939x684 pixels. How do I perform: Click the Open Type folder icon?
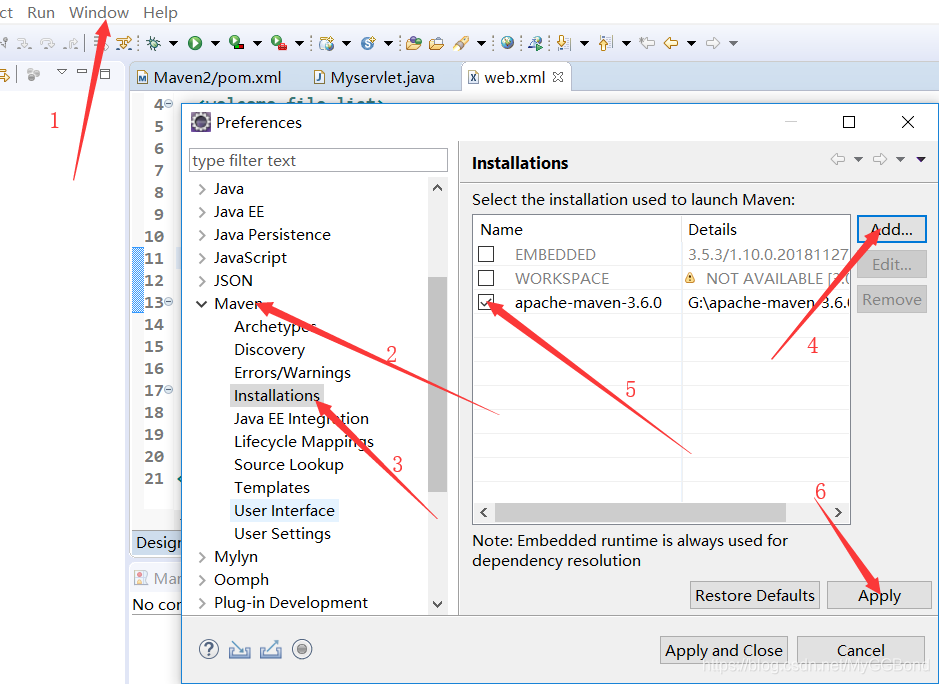[414, 43]
